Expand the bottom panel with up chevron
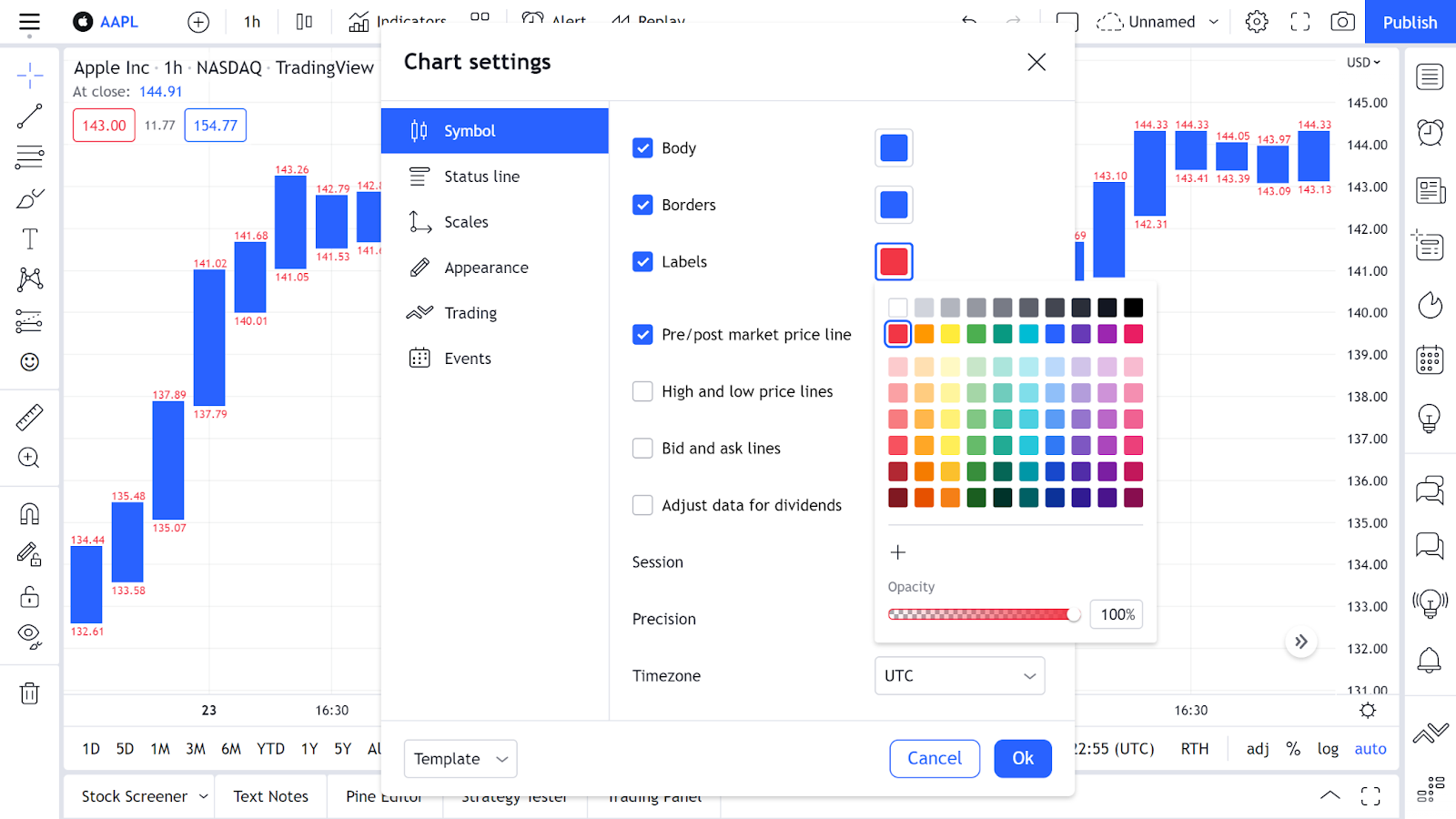This screenshot has height=819, width=1456. [1330, 795]
